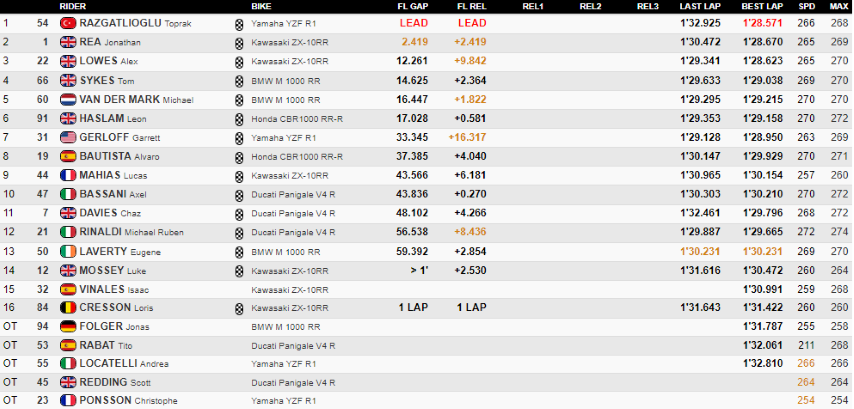Click the Irish flag beside Laverty
Screen dimensions: 854x409
tap(68, 251)
